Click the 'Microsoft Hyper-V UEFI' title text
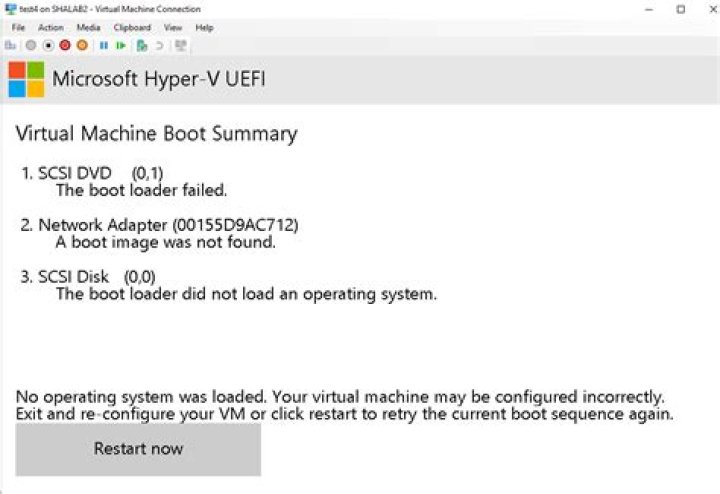 pos(159,79)
